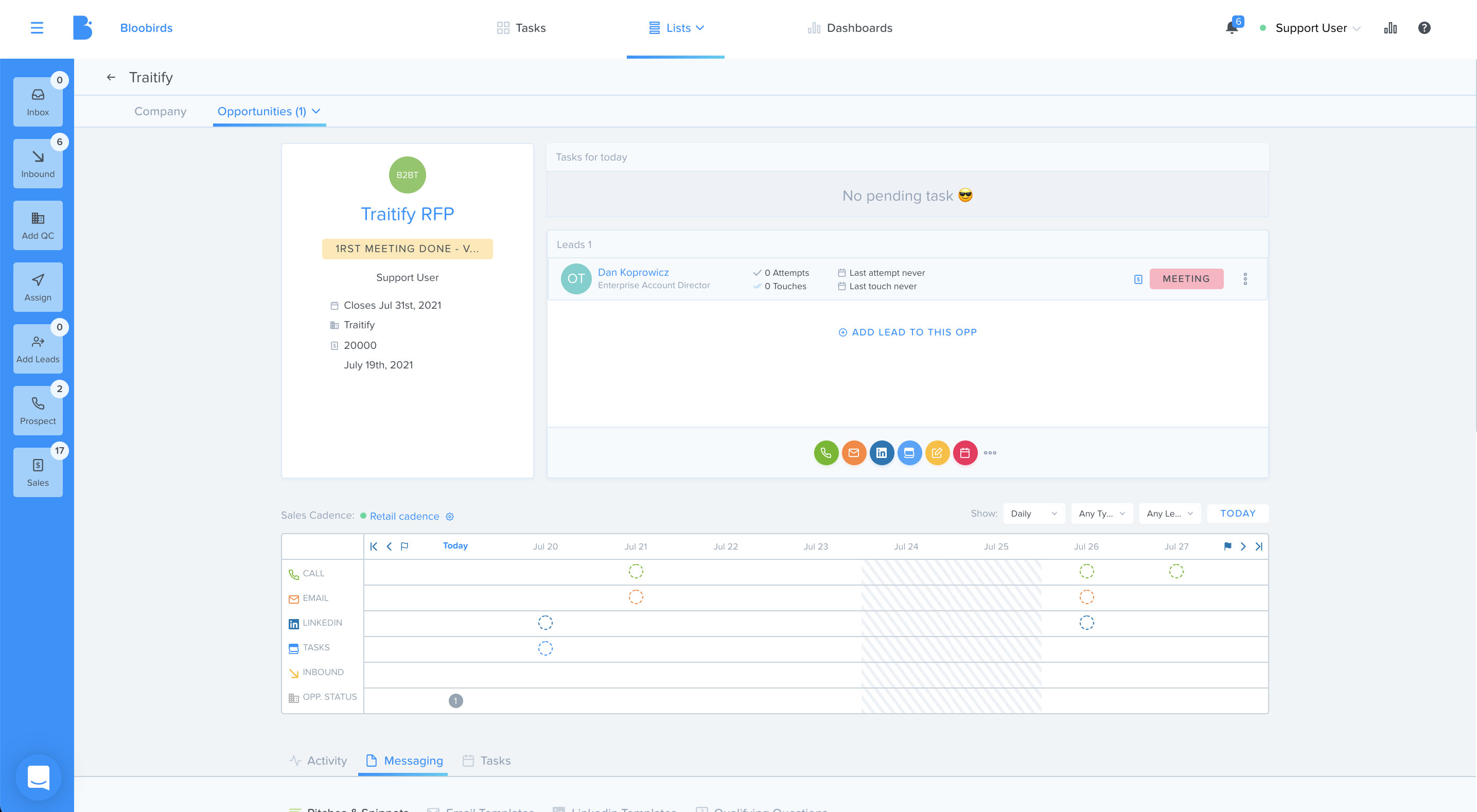The image size is (1477, 812).
Task: Click the LinkedIn action button
Action: [881, 453]
